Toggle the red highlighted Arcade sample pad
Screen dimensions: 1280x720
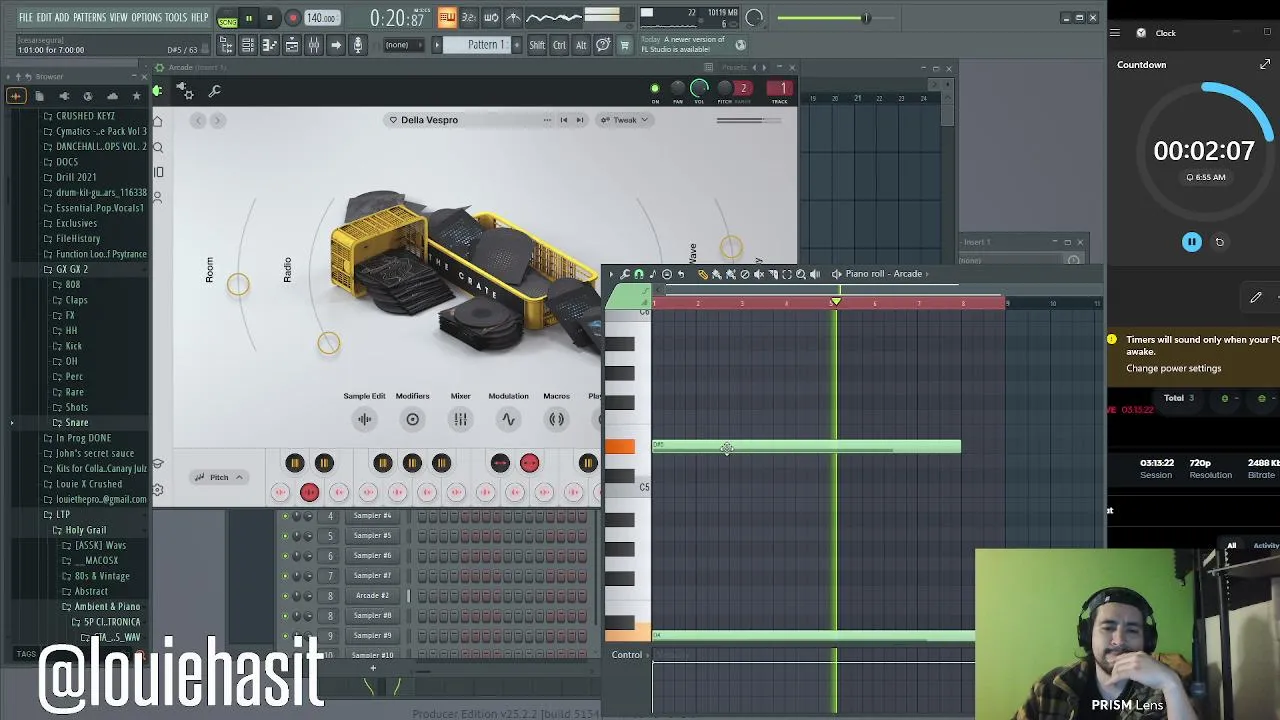pyautogui.click(x=309, y=492)
